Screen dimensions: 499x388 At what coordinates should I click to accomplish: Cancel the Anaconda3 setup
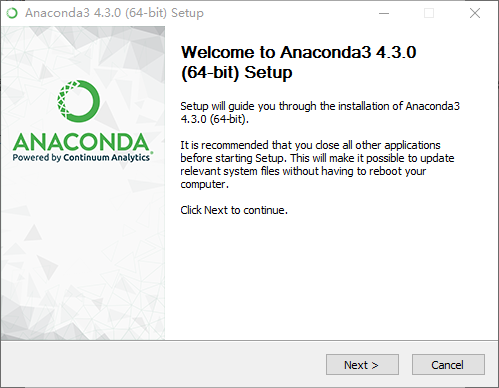(448, 365)
